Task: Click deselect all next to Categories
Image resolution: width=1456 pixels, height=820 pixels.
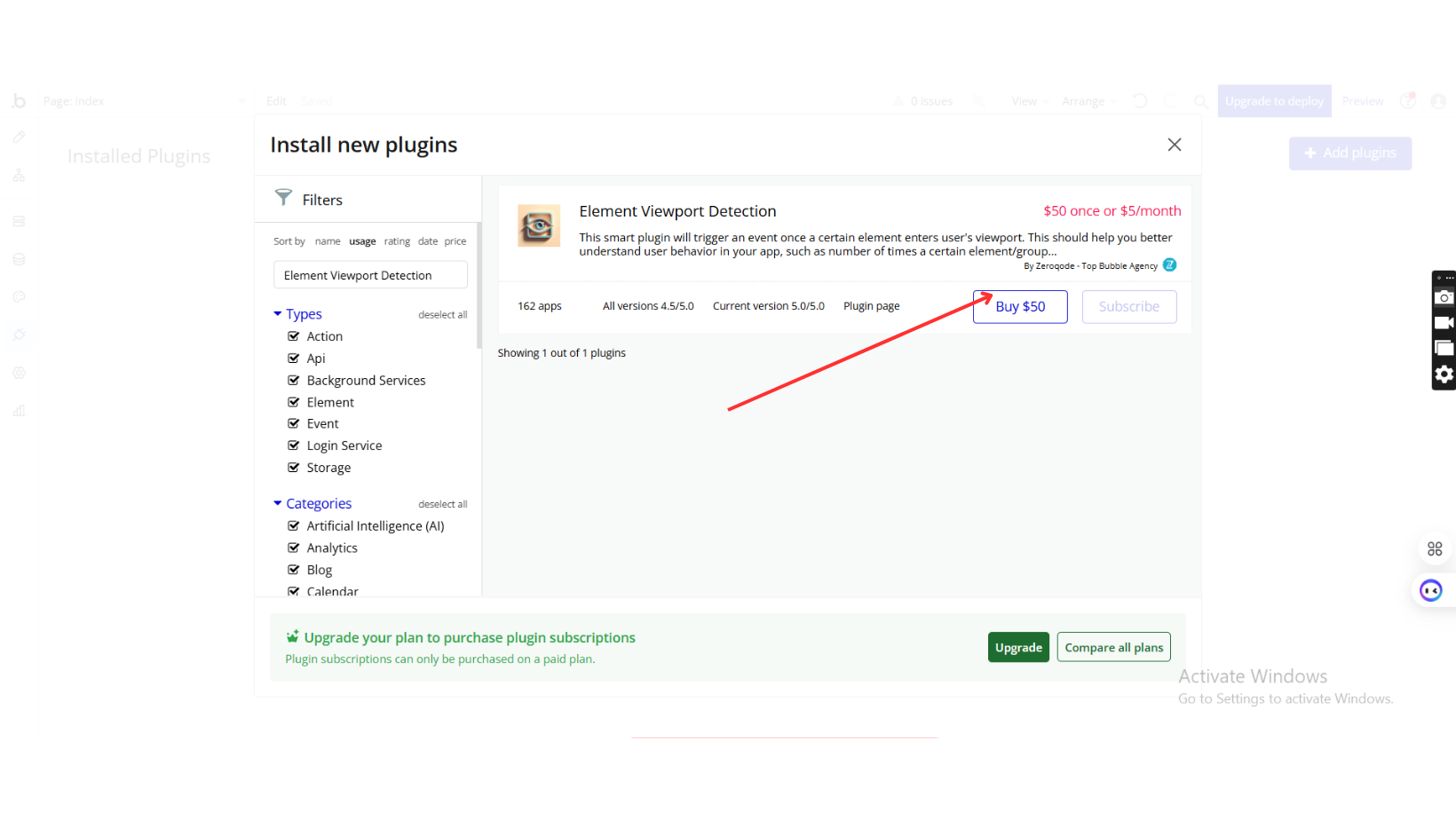Action: [442, 504]
